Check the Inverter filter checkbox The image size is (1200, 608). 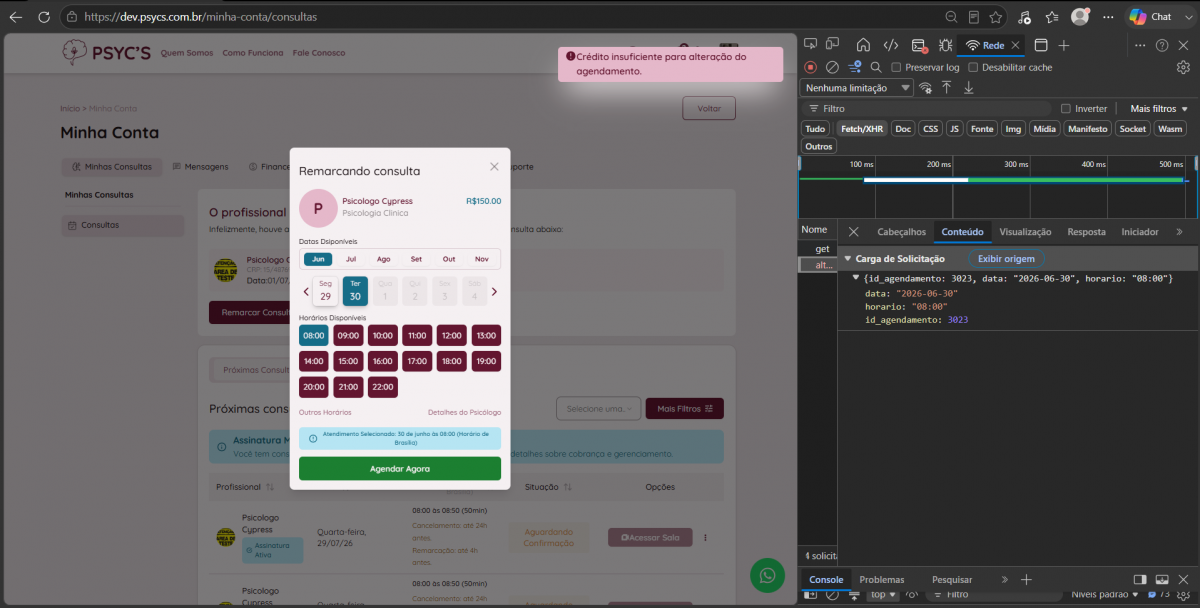[1066, 108]
